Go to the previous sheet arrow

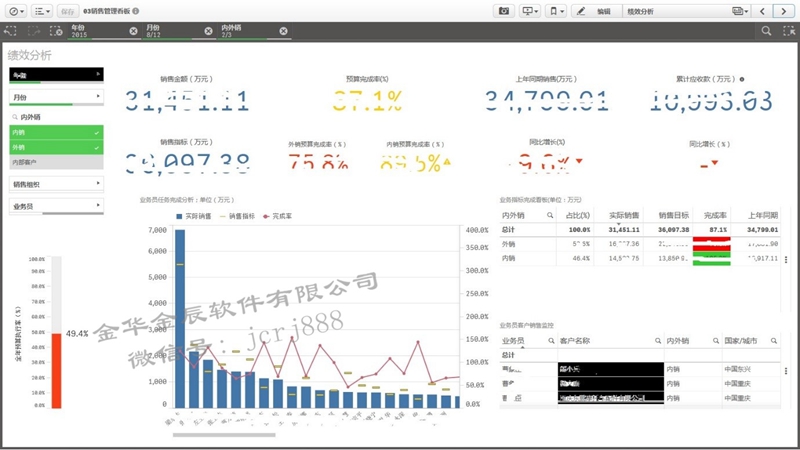pos(764,10)
